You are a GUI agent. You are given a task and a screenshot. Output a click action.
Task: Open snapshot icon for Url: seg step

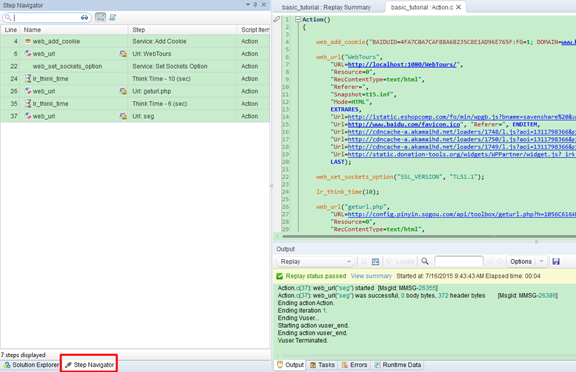click(123, 116)
